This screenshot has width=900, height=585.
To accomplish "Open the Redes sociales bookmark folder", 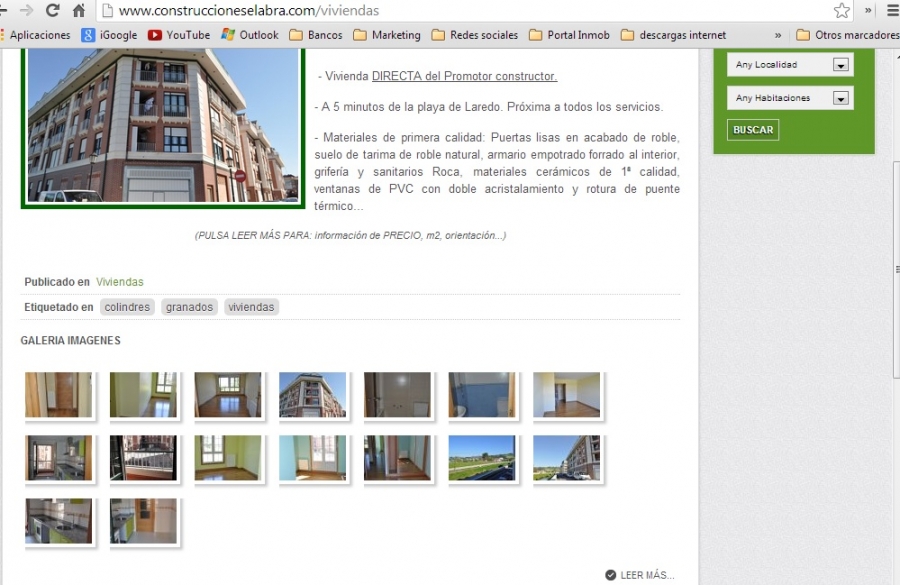I will click(475, 35).
